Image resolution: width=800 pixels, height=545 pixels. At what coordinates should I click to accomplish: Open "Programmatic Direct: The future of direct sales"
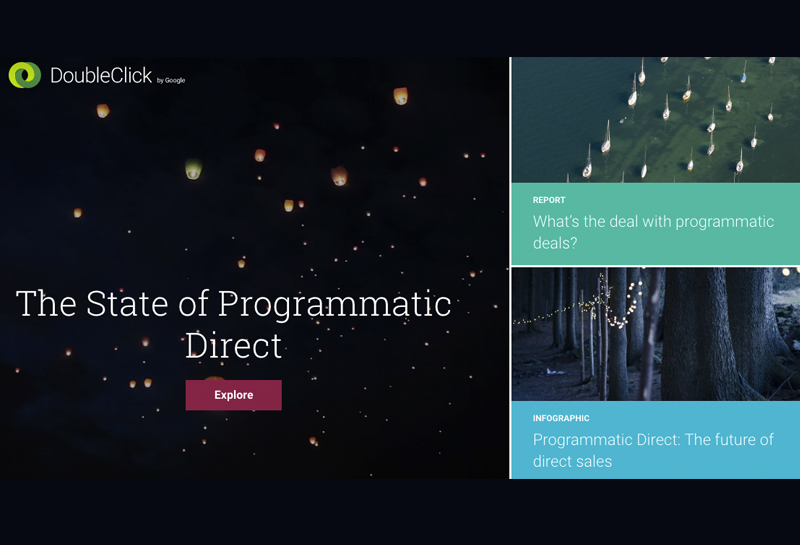653,450
